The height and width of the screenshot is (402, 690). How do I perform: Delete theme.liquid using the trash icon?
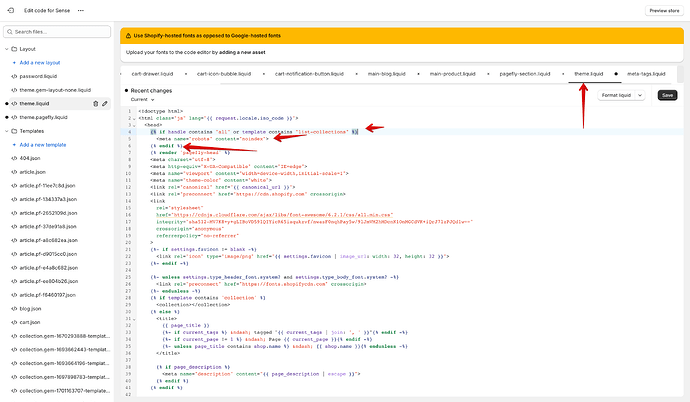95,103
